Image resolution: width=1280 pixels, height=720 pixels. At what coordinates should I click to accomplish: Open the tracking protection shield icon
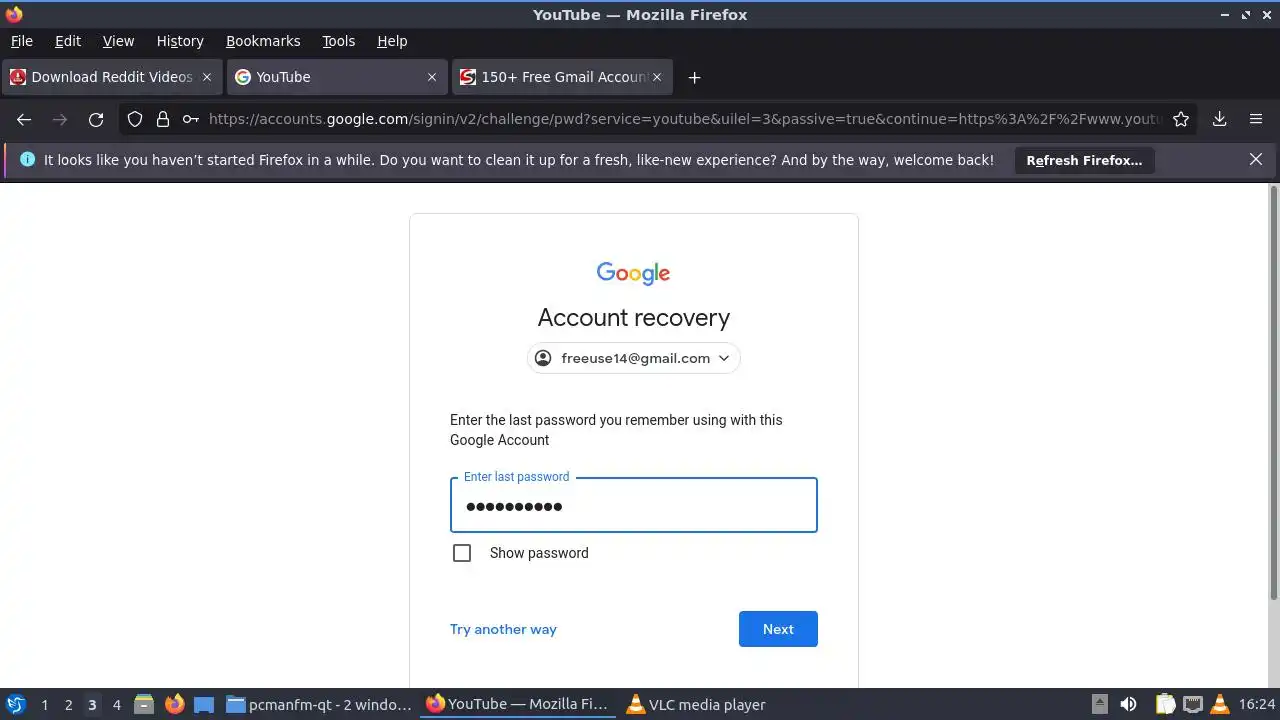tap(135, 119)
